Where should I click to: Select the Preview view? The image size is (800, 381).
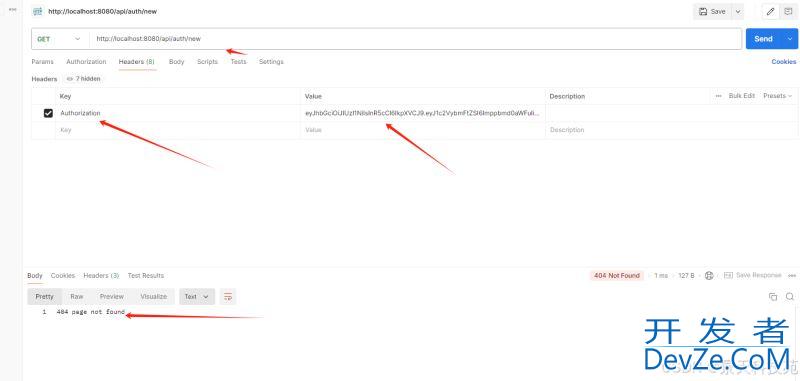[x=112, y=296]
